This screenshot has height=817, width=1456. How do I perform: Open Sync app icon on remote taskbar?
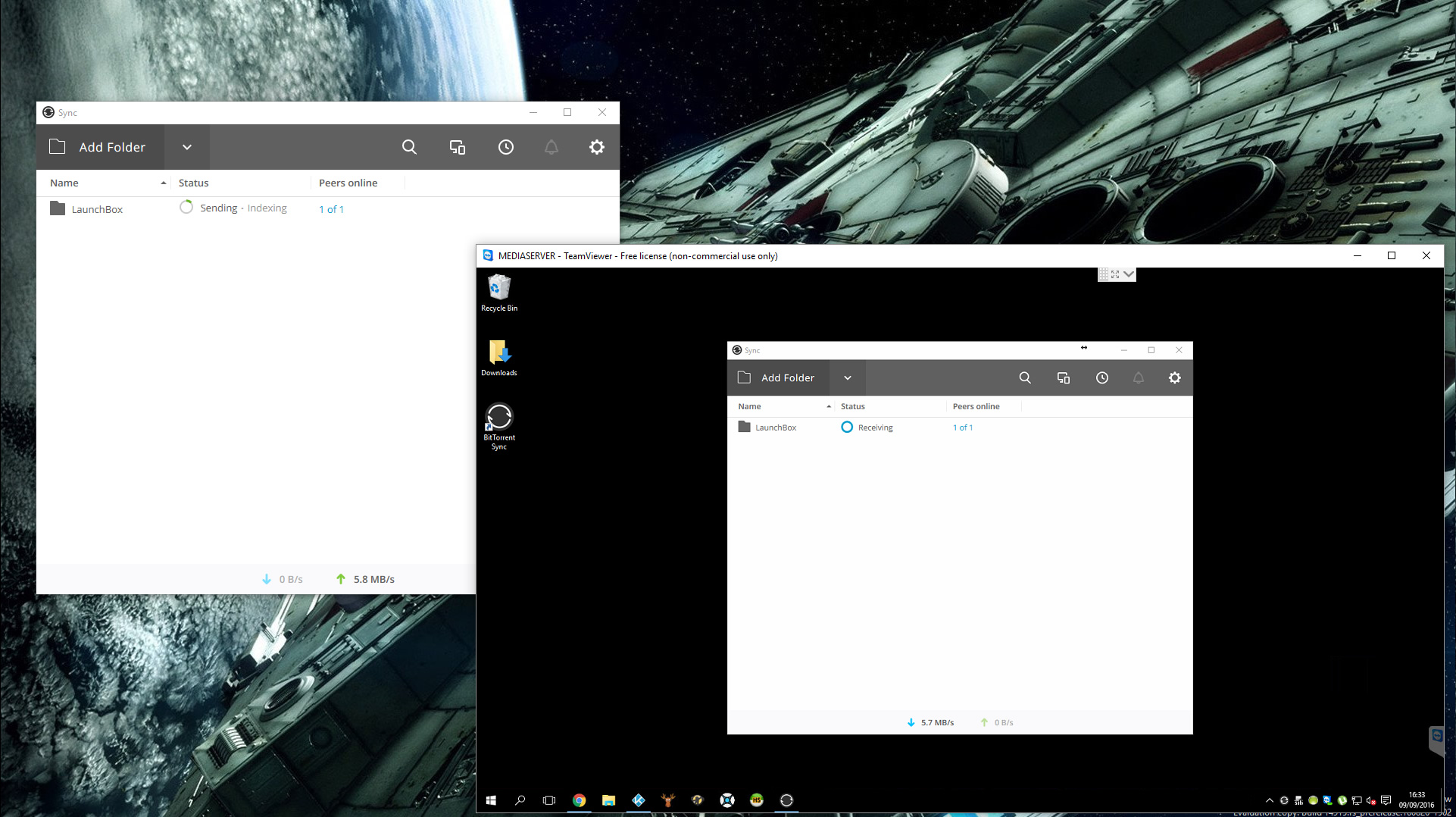point(786,800)
